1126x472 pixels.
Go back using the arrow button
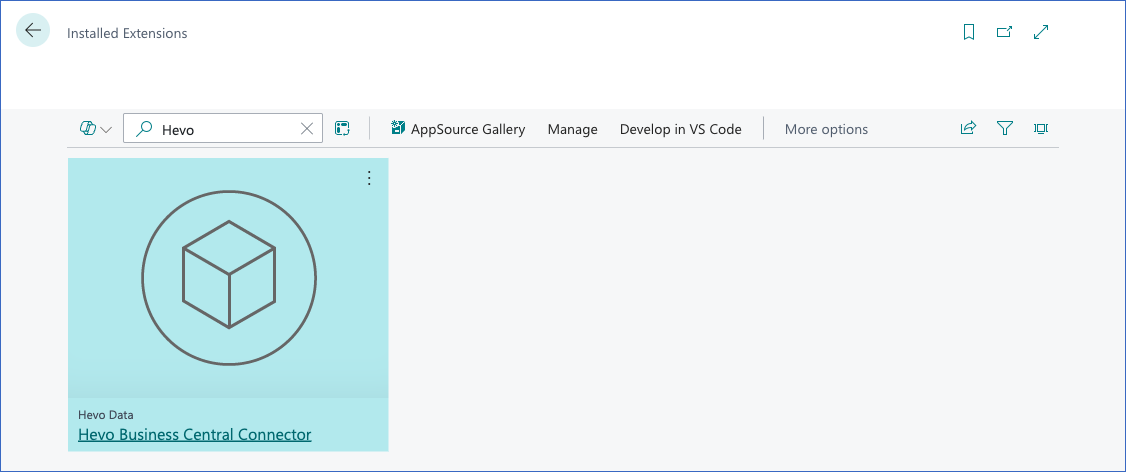(33, 30)
